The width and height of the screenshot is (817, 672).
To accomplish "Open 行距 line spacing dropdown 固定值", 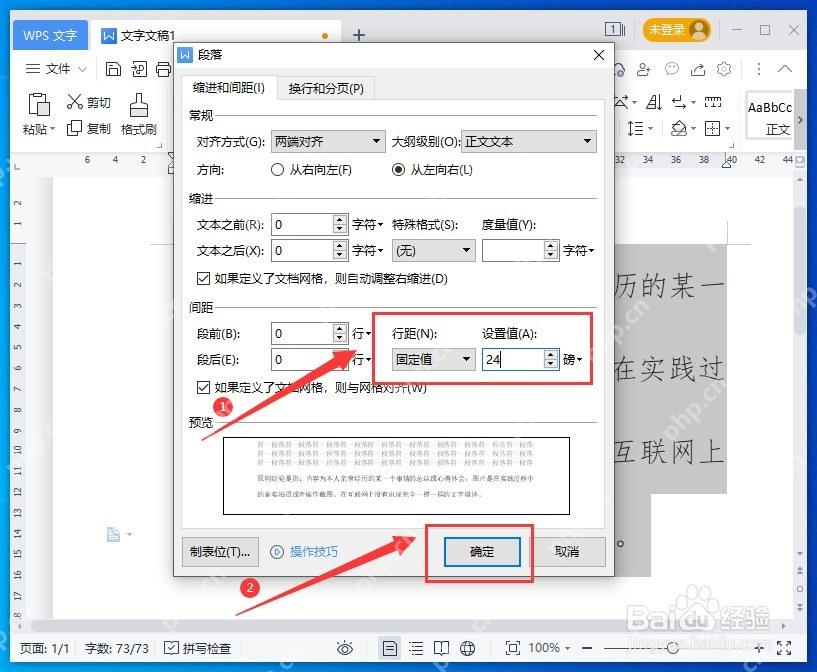I will click(433, 359).
